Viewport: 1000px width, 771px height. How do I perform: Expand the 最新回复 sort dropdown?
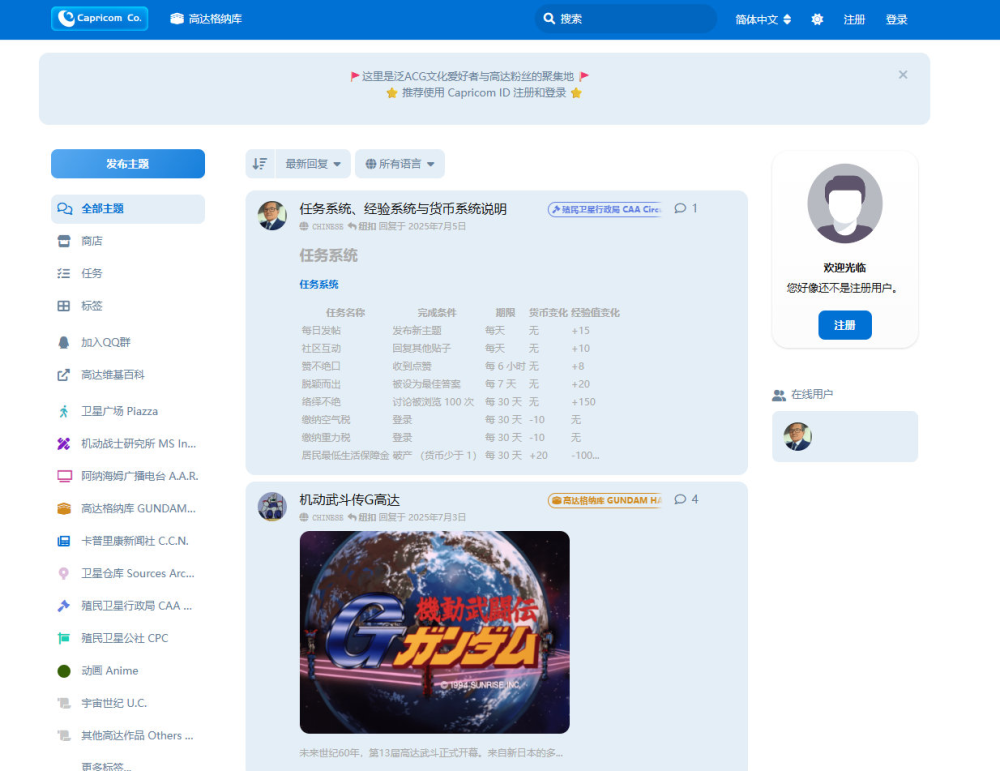(313, 164)
